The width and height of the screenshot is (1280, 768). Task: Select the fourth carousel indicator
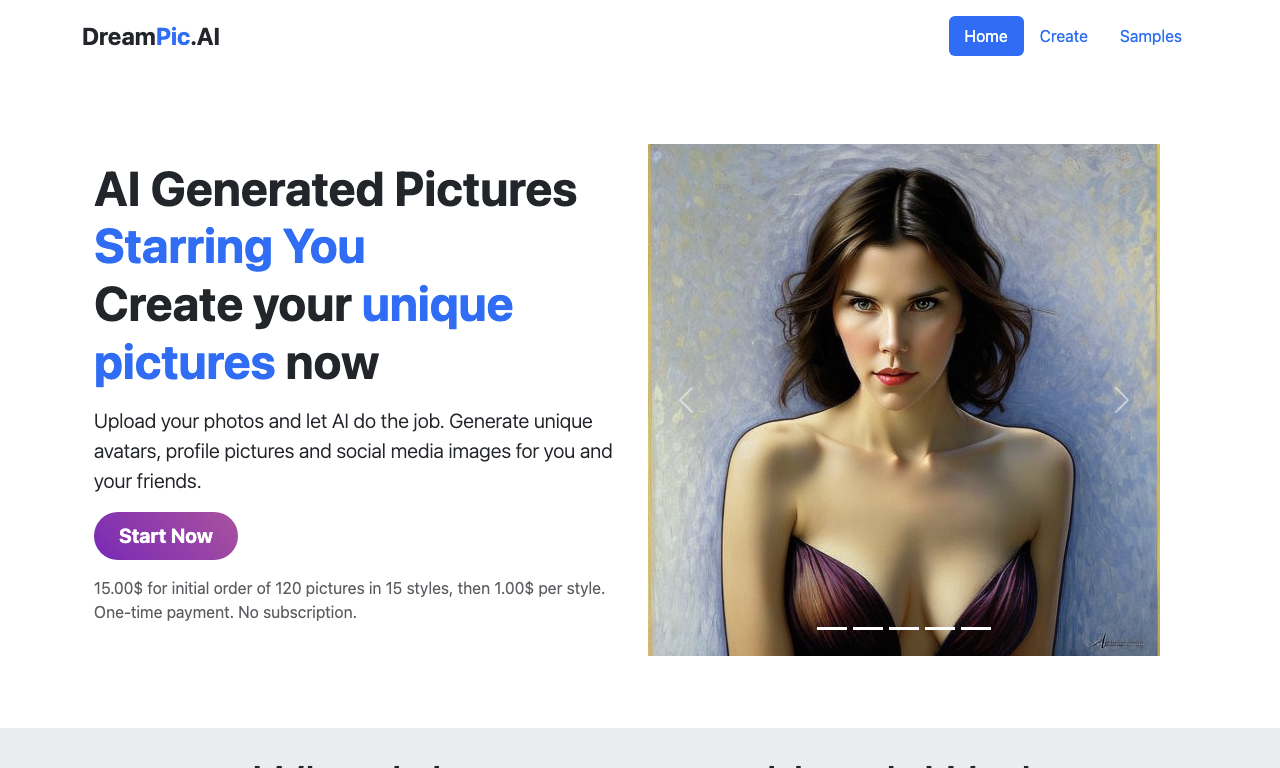[x=940, y=628]
